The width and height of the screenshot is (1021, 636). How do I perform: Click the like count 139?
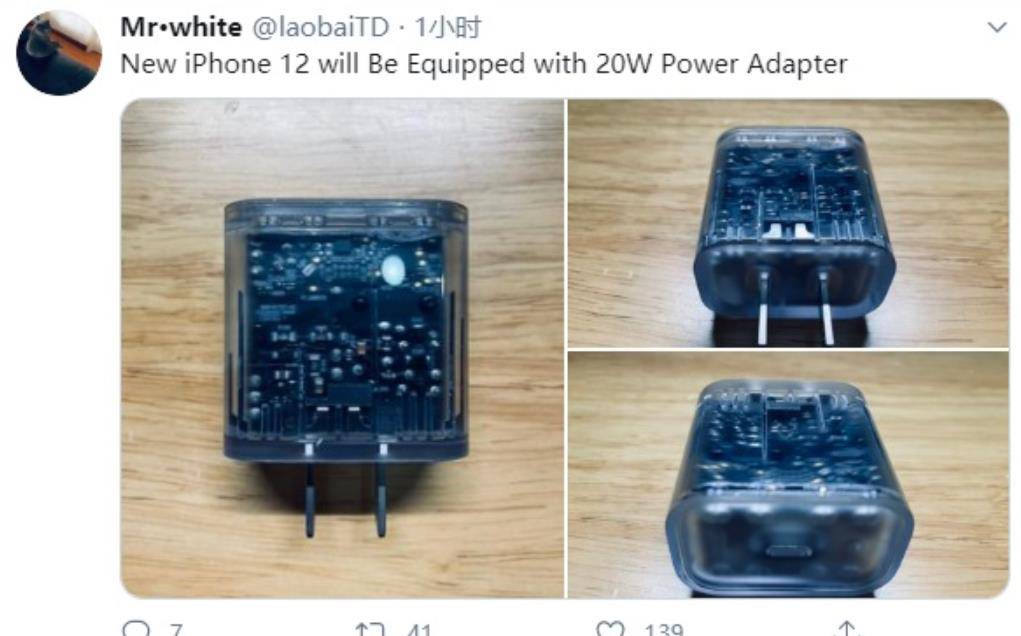(664, 630)
